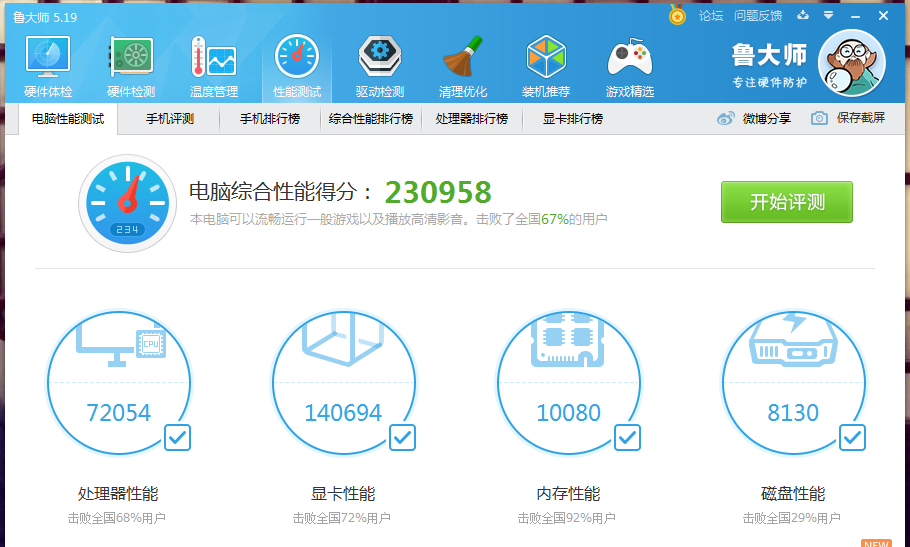Toggle the 显卡性能 checkbox
The width and height of the screenshot is (910, 547).
pos(402,437)
